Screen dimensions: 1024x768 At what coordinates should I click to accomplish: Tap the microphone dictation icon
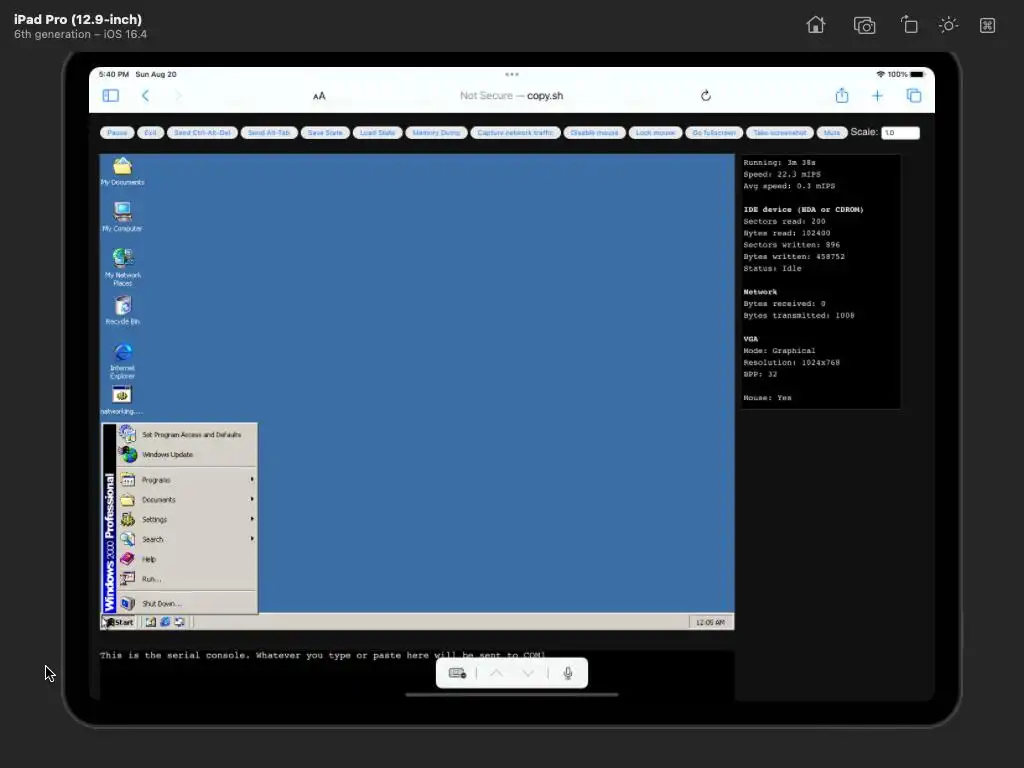(568, 673)
